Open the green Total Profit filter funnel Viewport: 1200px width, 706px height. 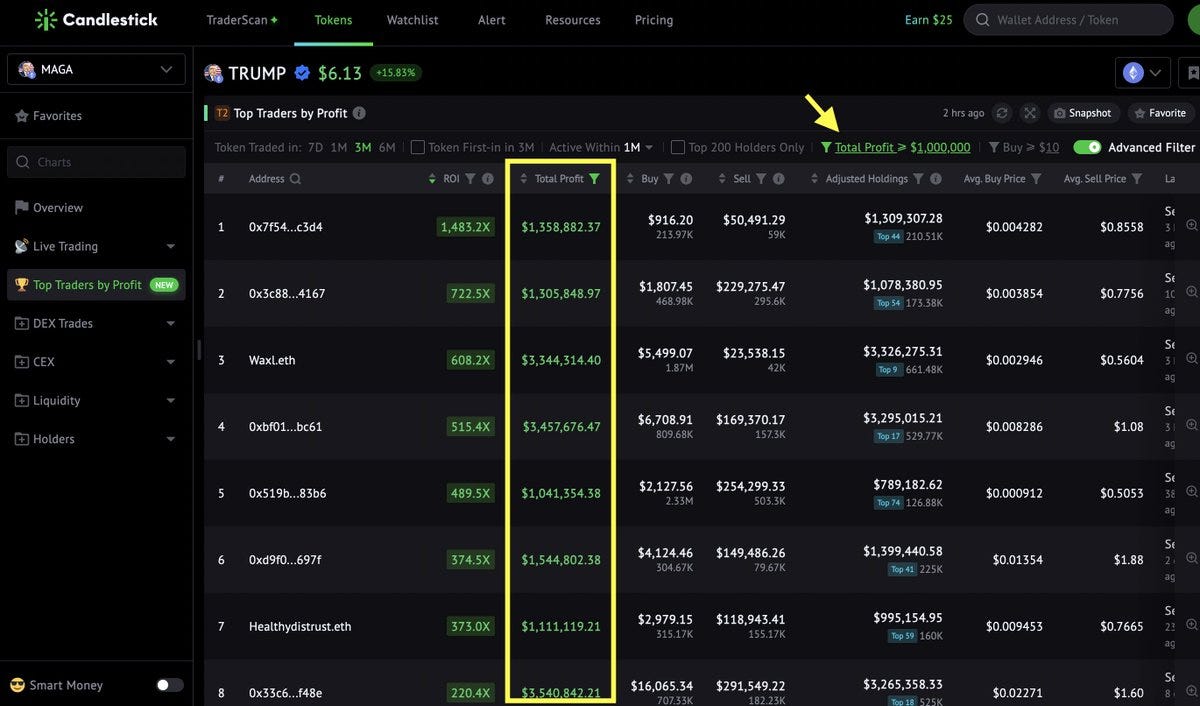595,179
